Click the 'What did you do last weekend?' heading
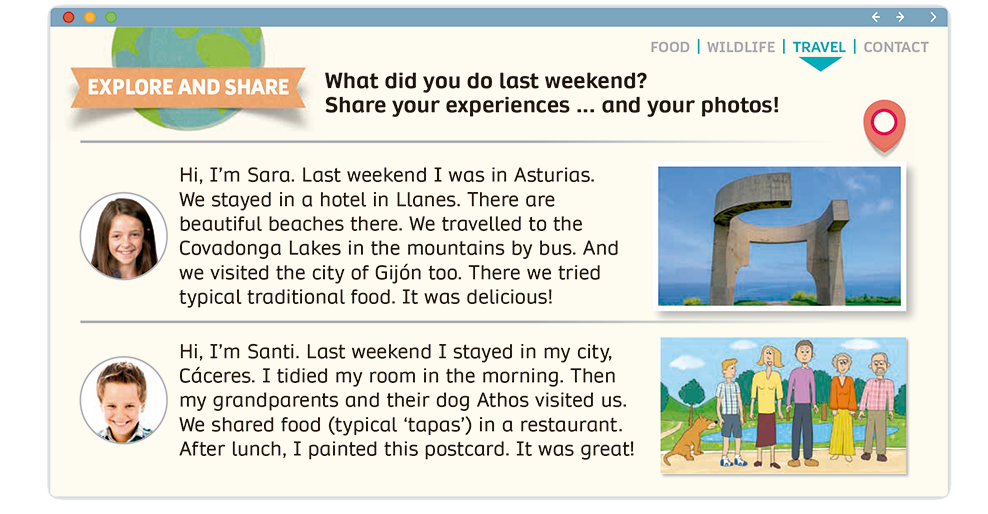 point(486,81)
